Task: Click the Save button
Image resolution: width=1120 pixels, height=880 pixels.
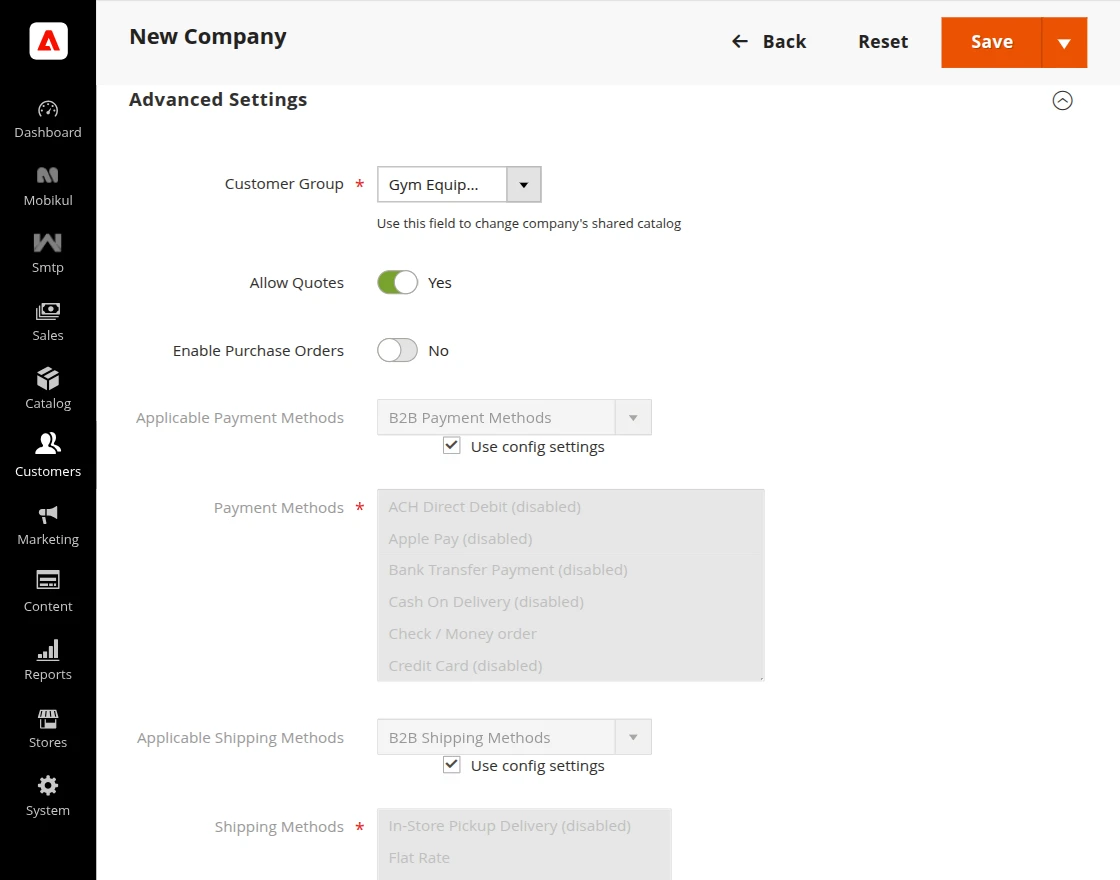Action: pyautogui.click(x=991, y=43)
